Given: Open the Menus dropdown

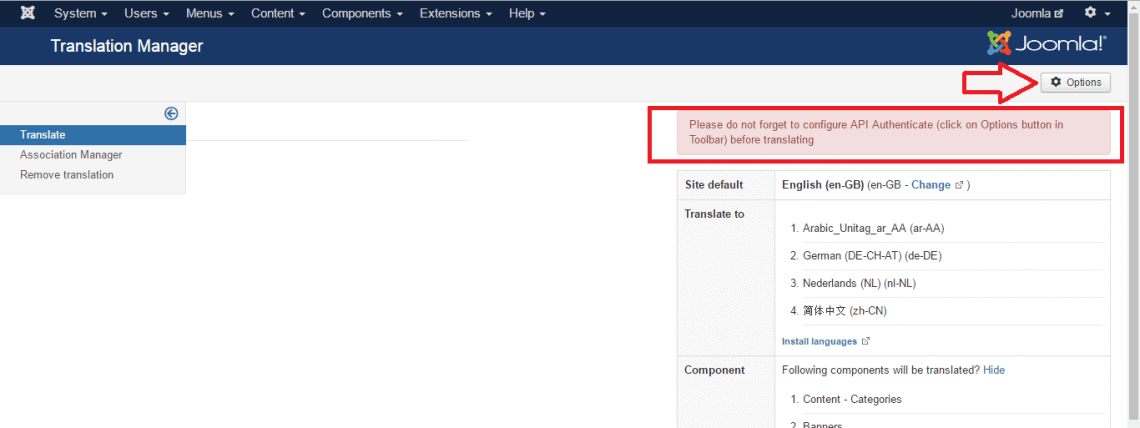Looking at the screenshot, I should (210, 13).
